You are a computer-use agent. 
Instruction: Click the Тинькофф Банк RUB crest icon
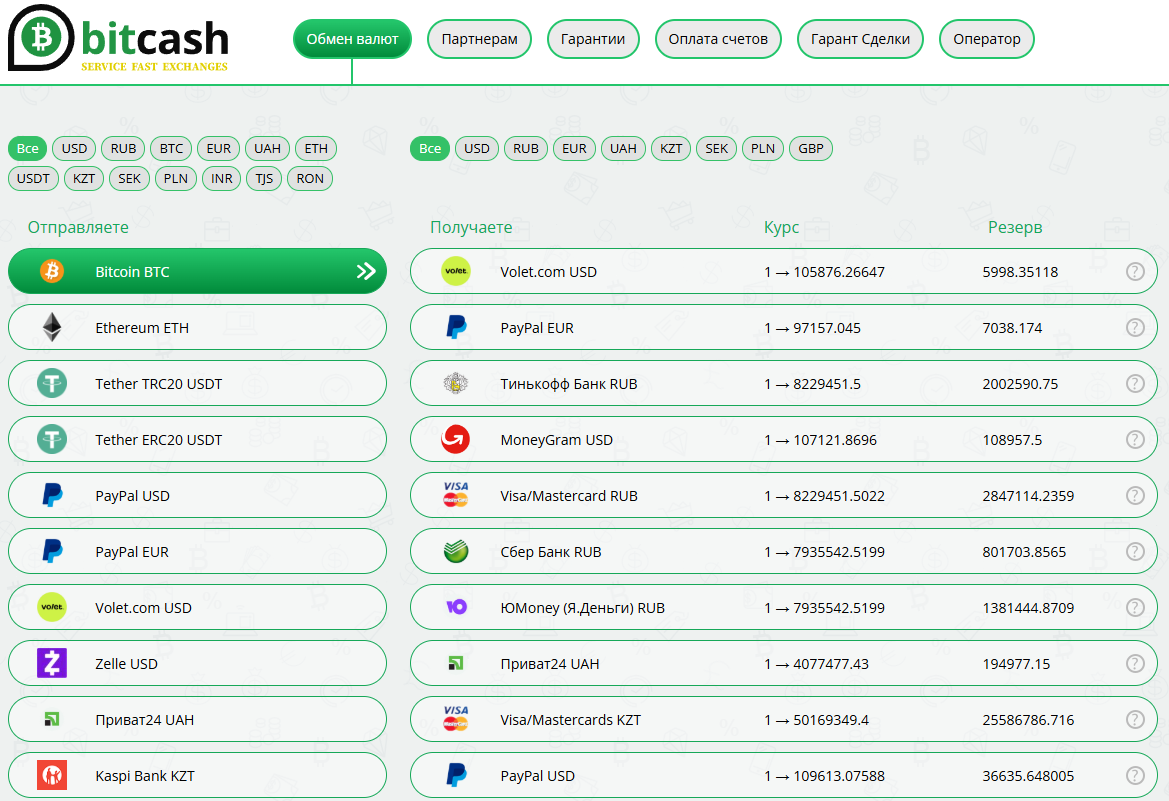tap(455, 383)
